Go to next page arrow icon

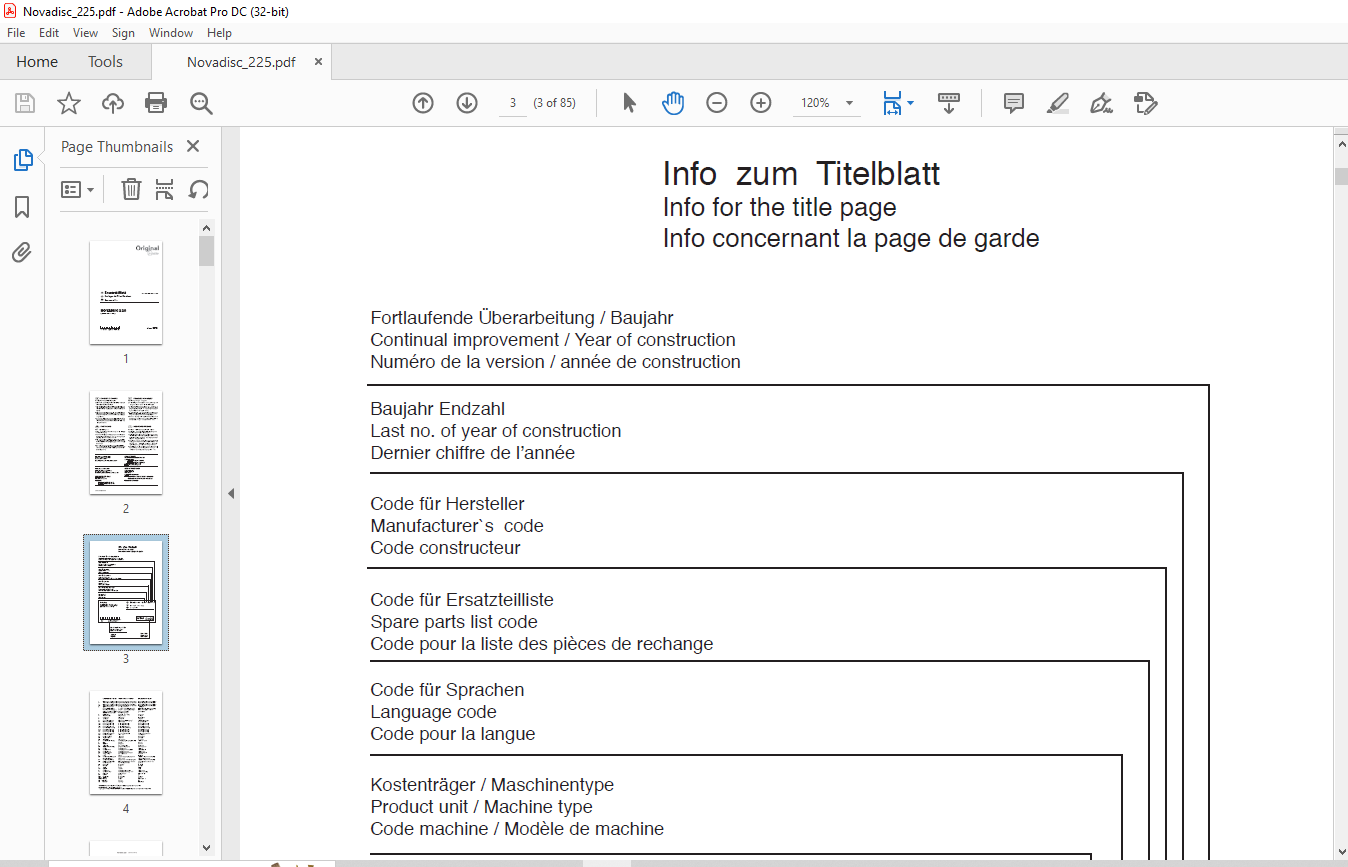[x=467, y=103]
